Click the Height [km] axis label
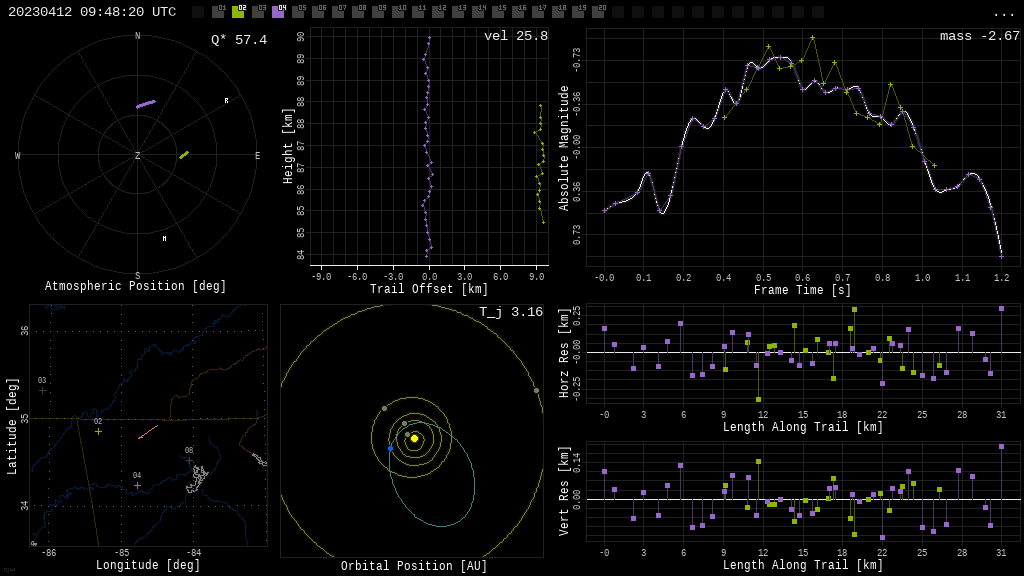The image size is (1024, 576). [x=288, y=146]
